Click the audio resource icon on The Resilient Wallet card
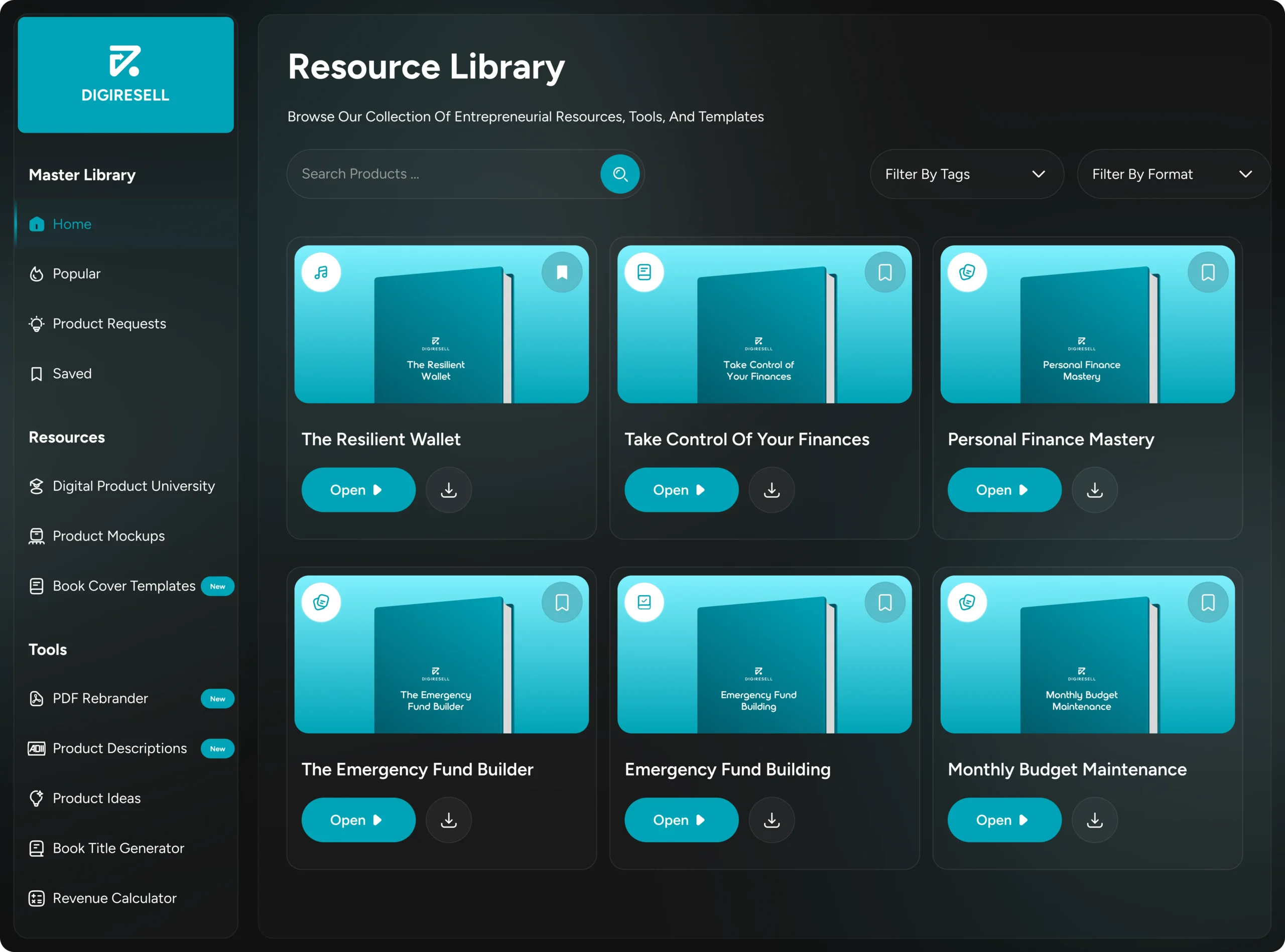The height and width of the screenshot is (952, 1285). point(321,272)
